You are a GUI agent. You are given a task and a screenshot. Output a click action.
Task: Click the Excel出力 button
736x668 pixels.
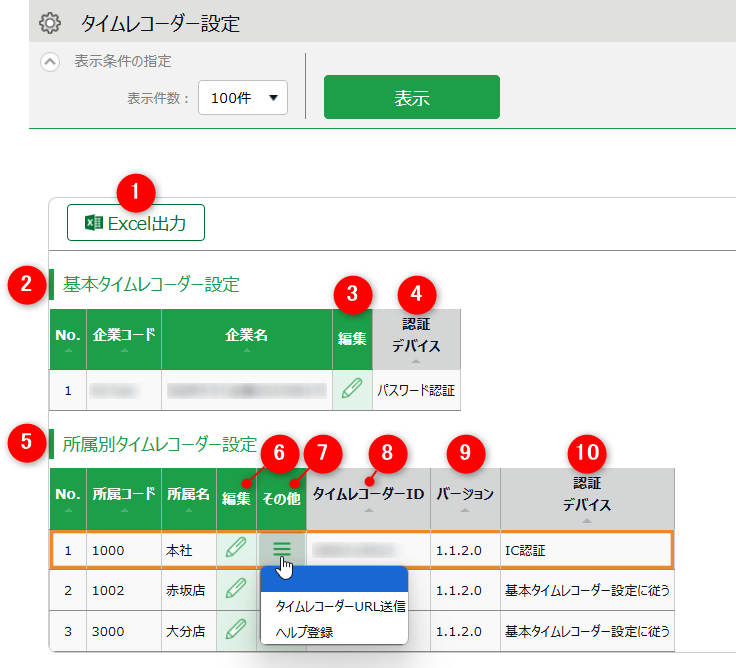coord(136,223)
